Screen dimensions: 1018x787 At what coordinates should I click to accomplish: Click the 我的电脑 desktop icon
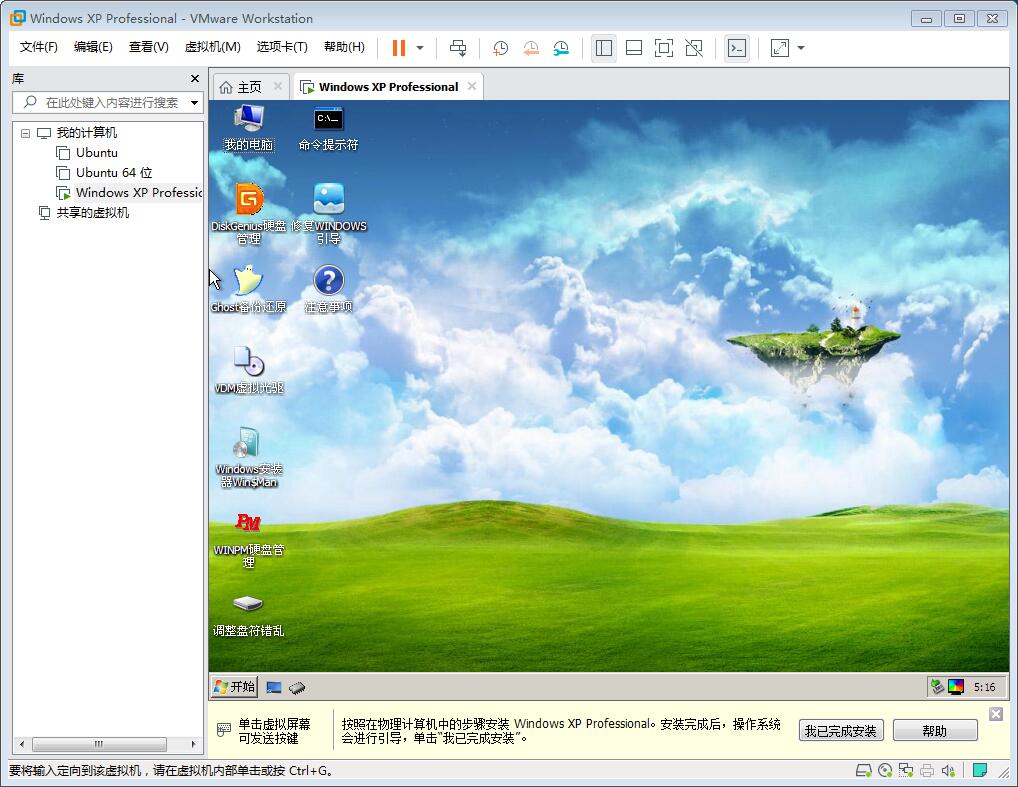coord(249,128)
